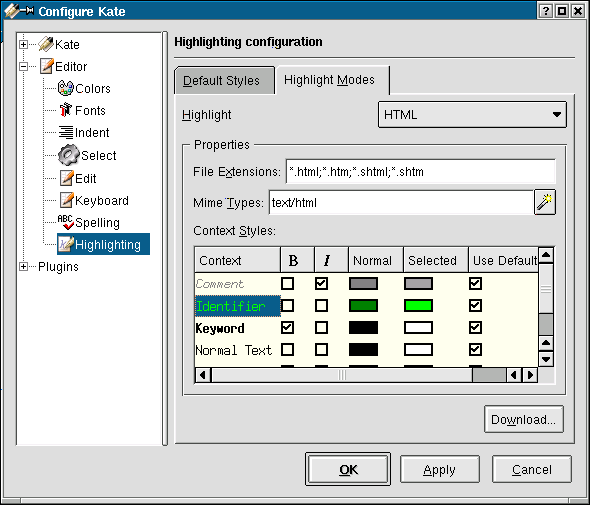Select the gear icon next to Select

[x=68, y=155]
